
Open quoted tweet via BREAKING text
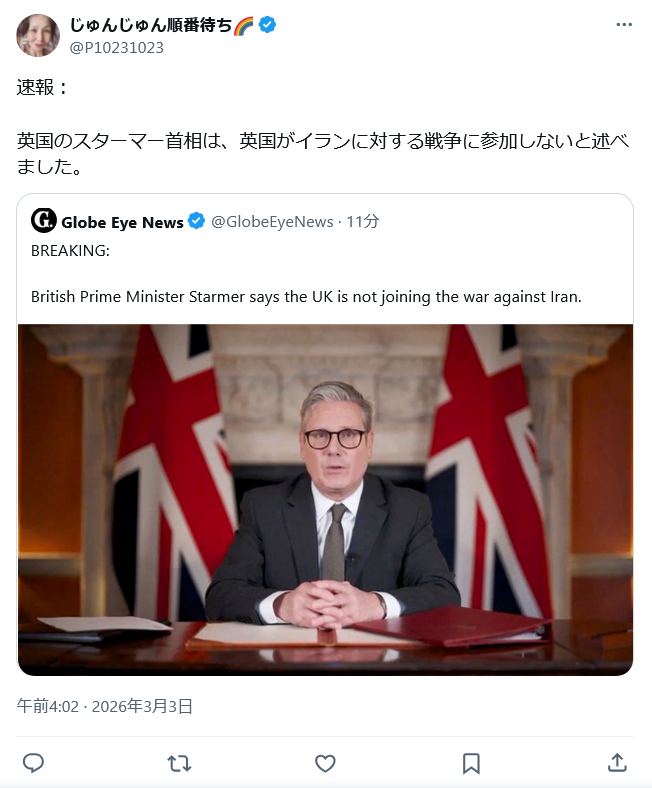tap(70, 251)
